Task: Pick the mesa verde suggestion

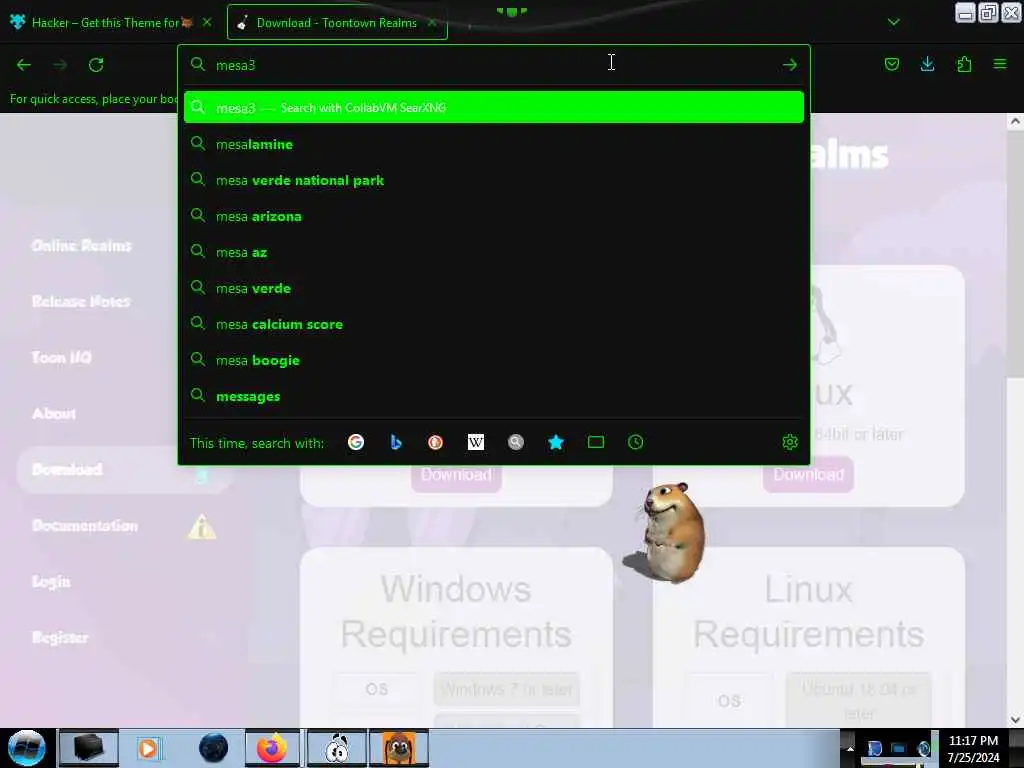Action: 494,288
